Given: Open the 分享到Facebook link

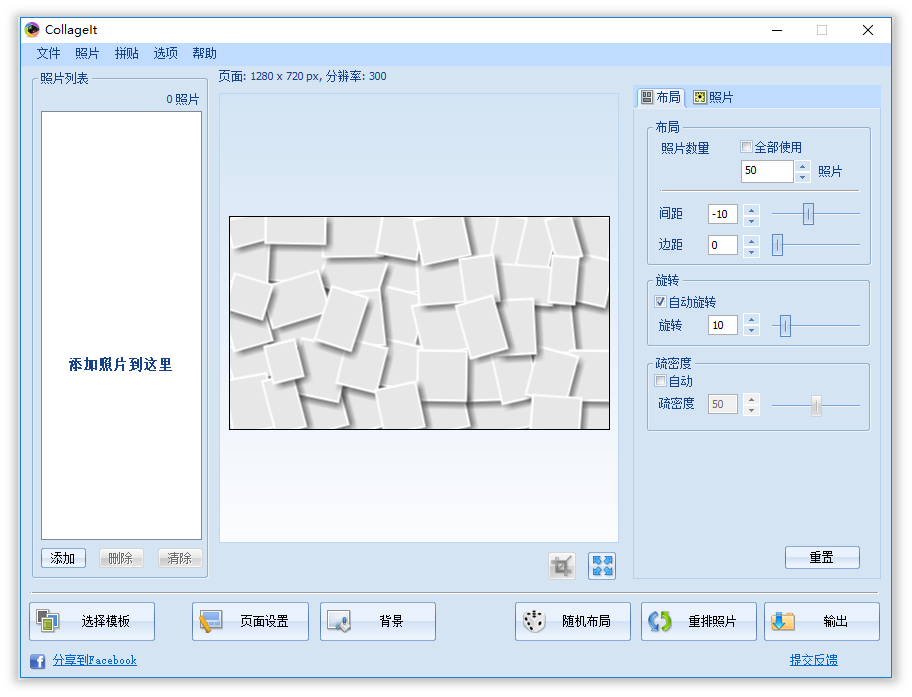Looking at the screenshot, I should tap(95, 660).
